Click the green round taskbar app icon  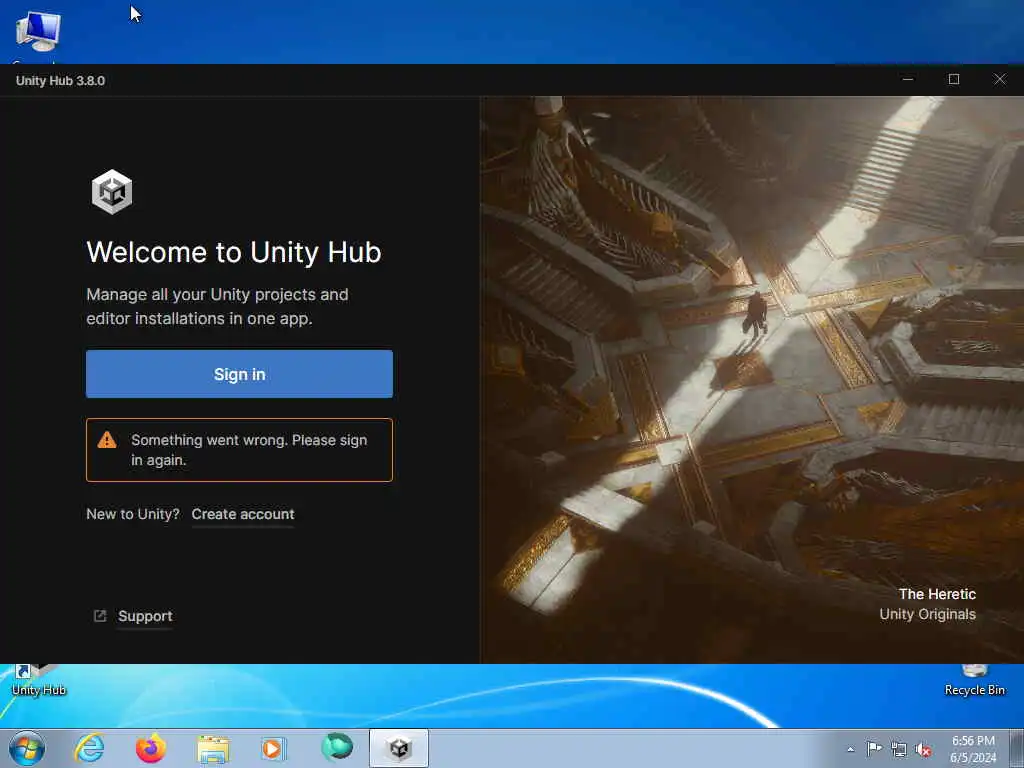tap(337, 747)
